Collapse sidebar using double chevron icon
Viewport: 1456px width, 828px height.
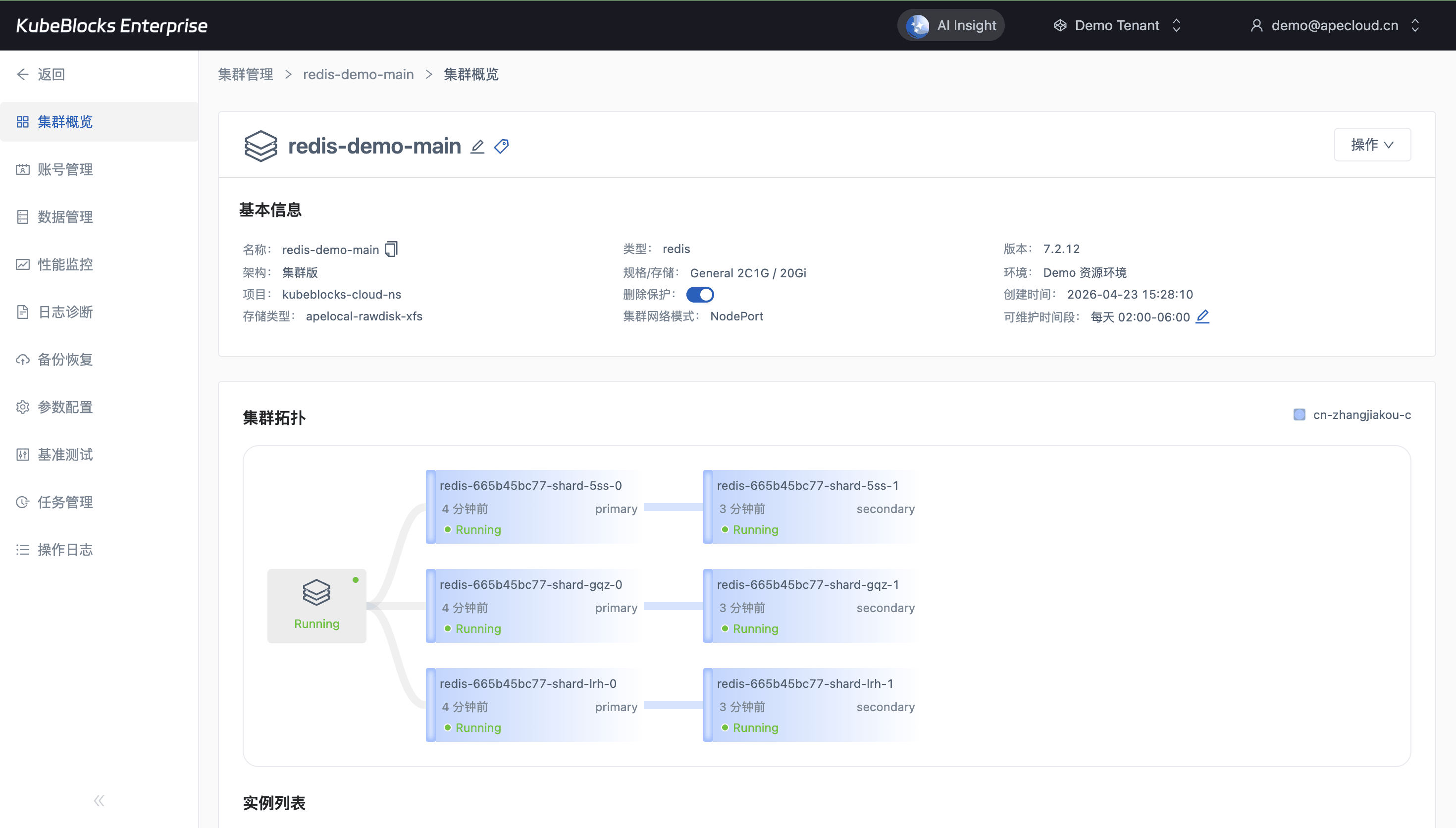99,801
